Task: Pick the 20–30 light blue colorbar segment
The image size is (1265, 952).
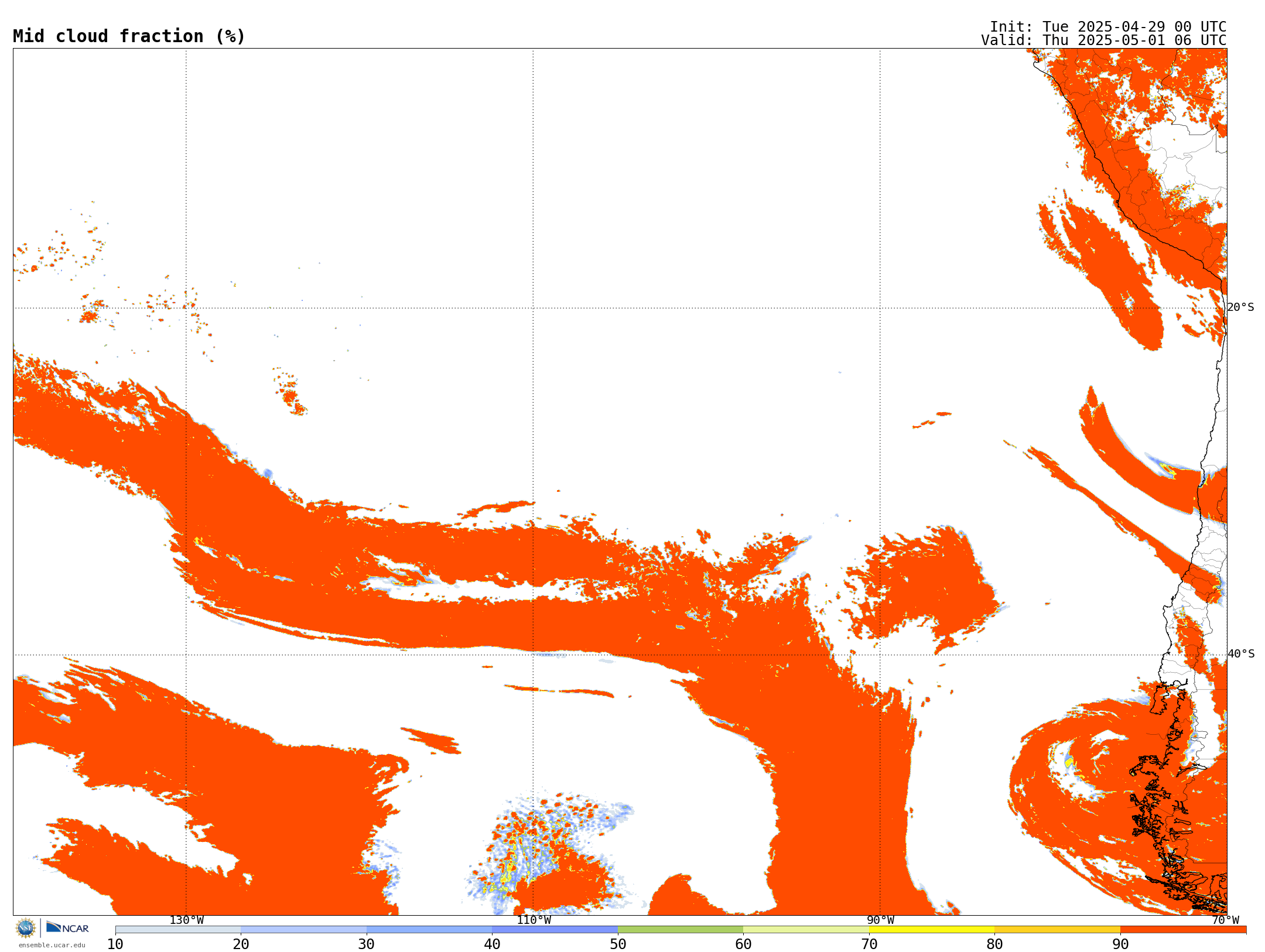Action: 303,930
